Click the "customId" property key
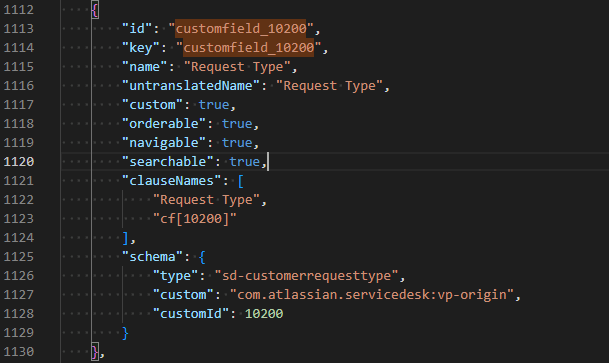This screenshot has height=363, width=609. [191, 314]
